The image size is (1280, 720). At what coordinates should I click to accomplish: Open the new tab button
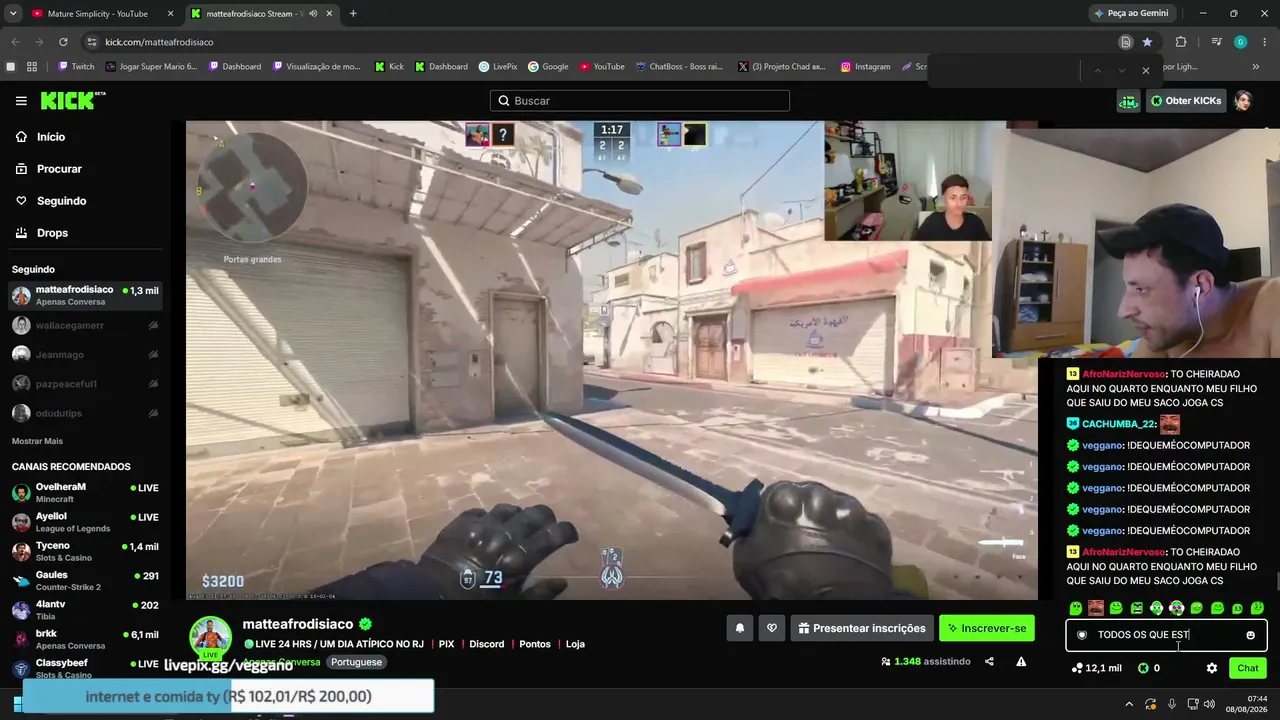pos(353,13)
